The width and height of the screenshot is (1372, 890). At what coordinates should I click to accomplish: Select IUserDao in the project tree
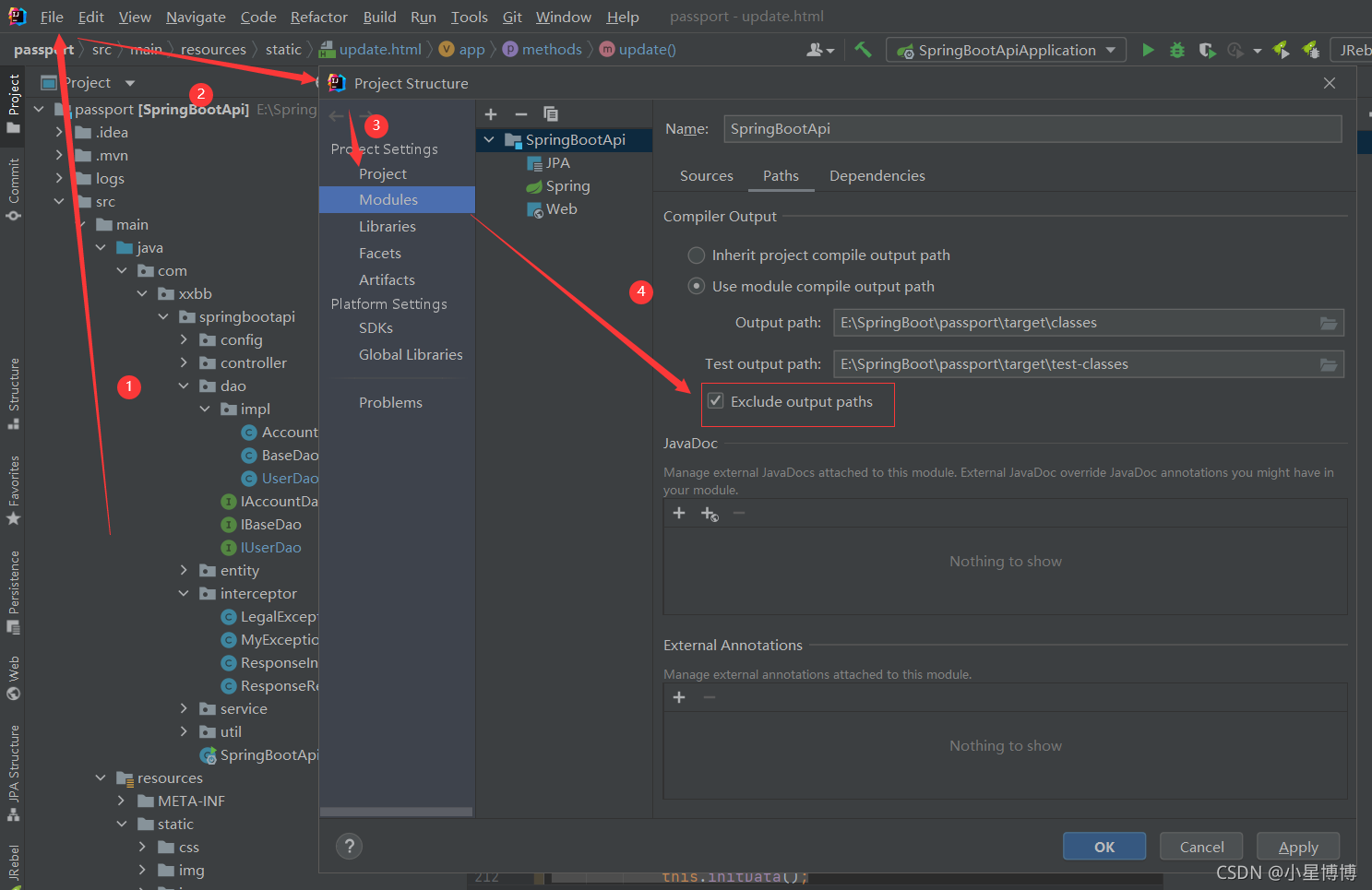[262, 548]
